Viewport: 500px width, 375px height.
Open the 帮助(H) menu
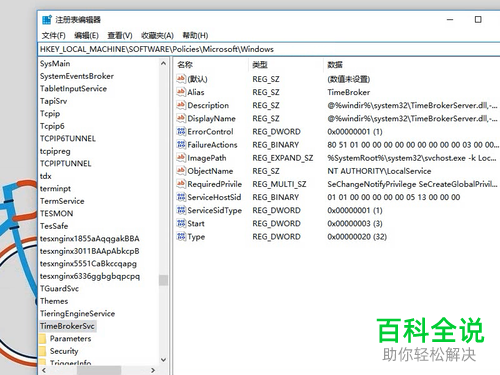click(x=195, y=35)
